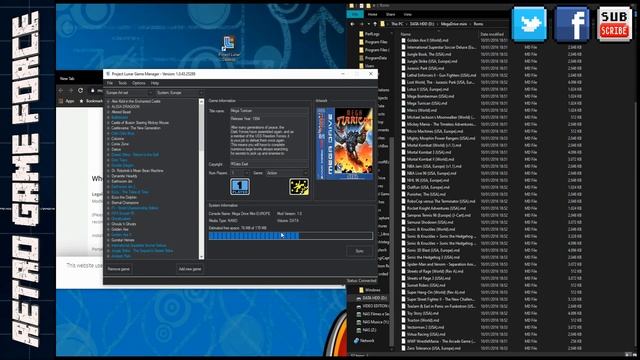Click file icon of Vectorman 2 (USA).md
The height and width of the screenshot is (360, 640).
(403, 327)
